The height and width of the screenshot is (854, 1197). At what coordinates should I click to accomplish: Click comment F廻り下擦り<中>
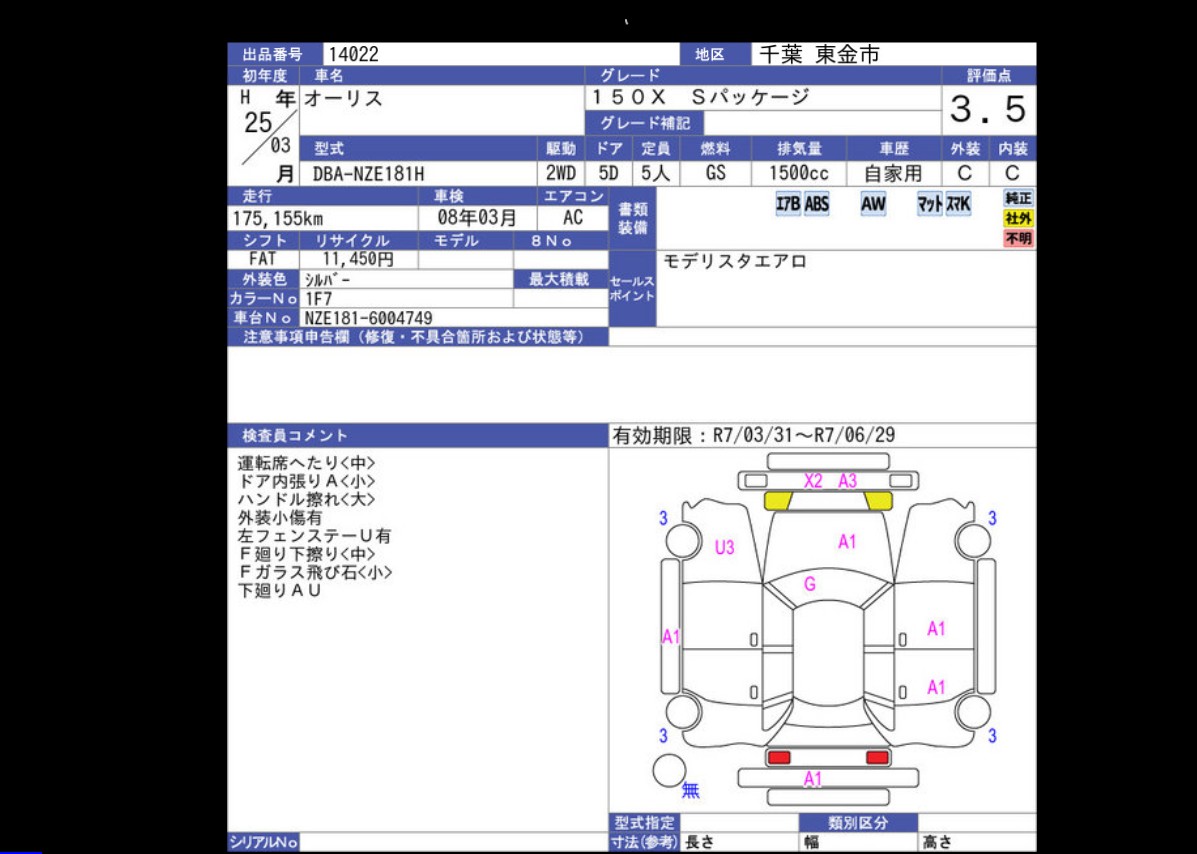pos(307,555)
